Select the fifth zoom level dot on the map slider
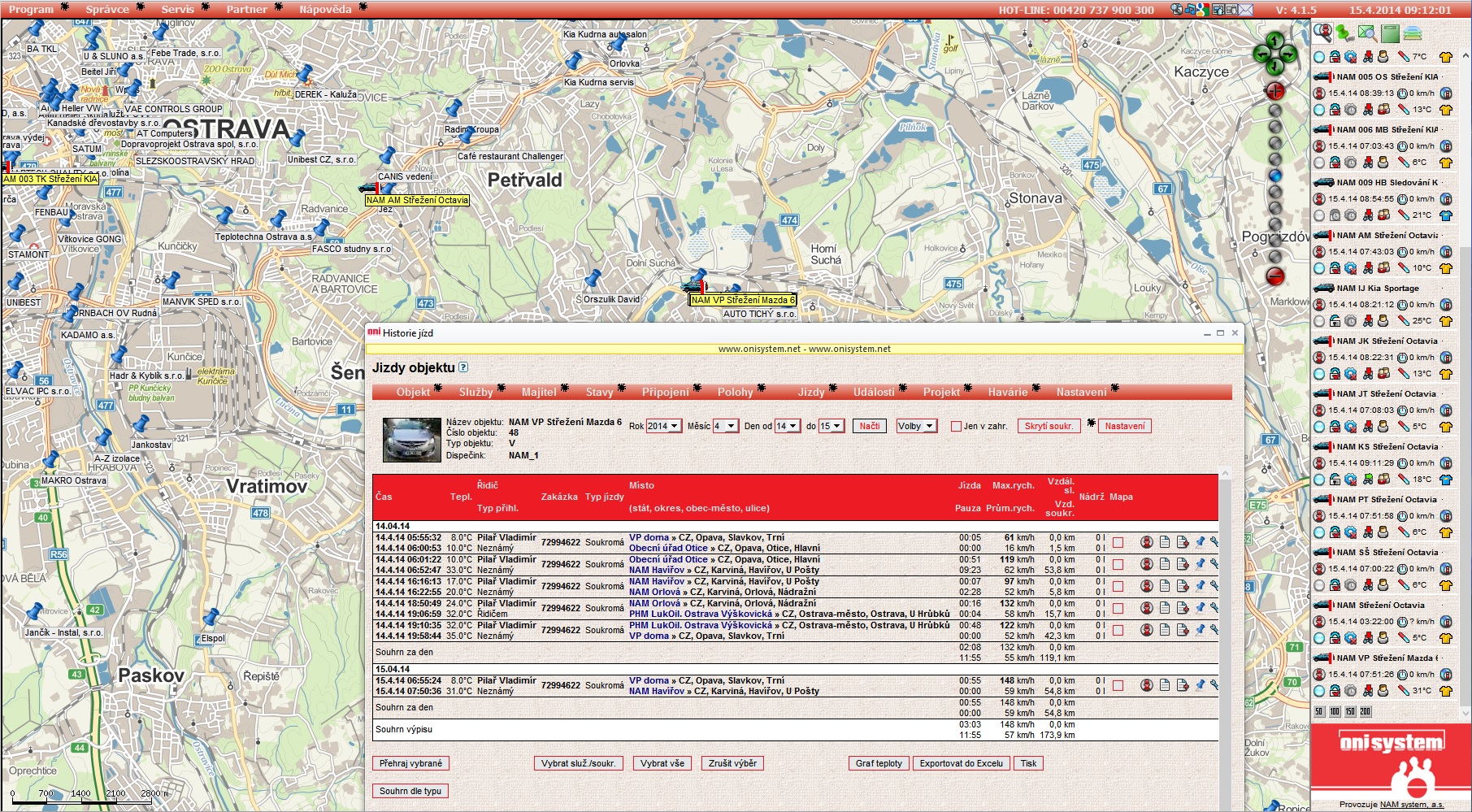This screenshot has width=1472, height=812. click(1274, 176)
